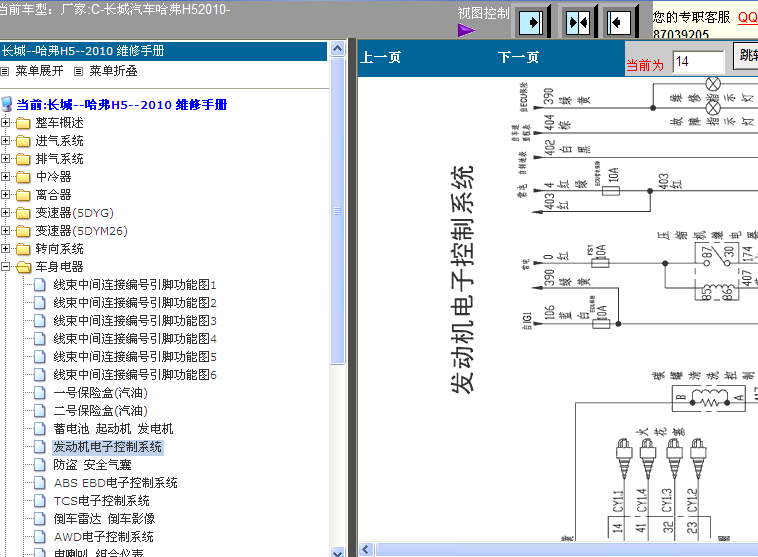Open 线束中间连接编号引脚功能图4
The height and width of the screenshot is (557, 758).
coord(135,338)
